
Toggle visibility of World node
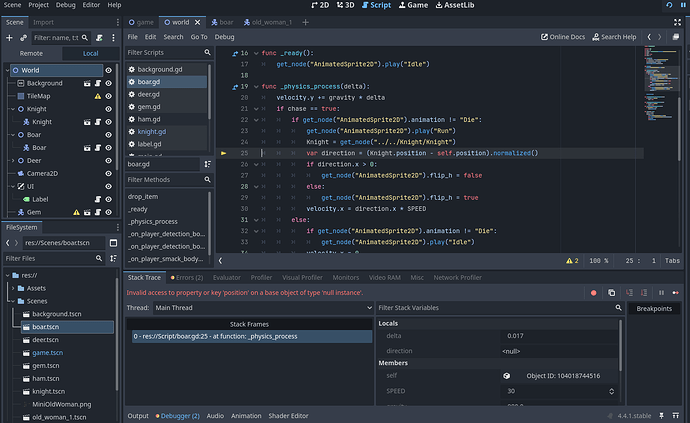point(108,70)
